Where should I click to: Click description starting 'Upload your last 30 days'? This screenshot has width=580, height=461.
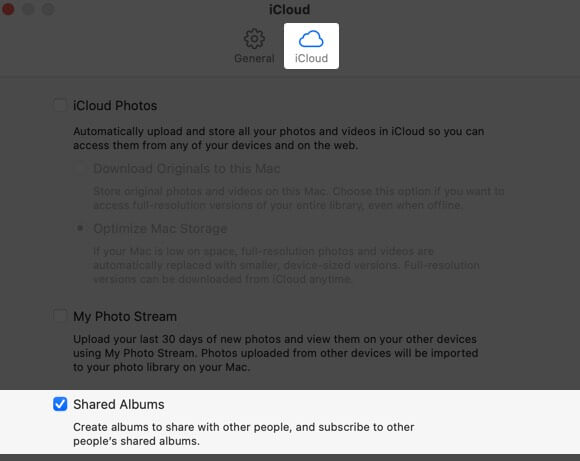(276, 353)
